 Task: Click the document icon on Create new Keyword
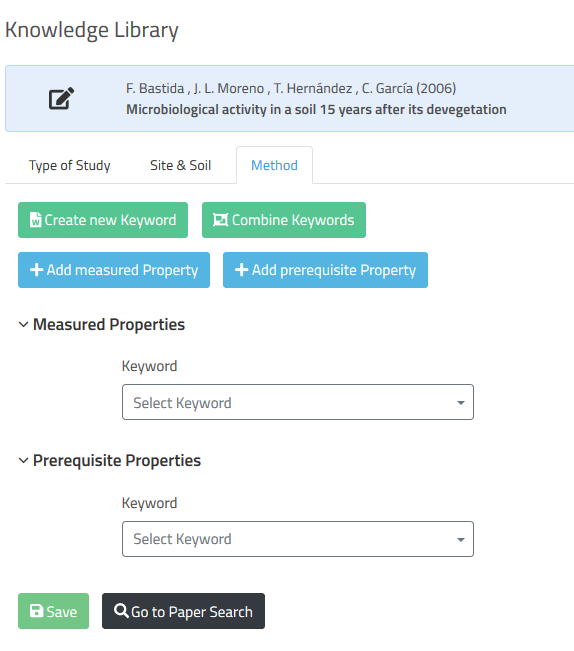coord(36,220)
